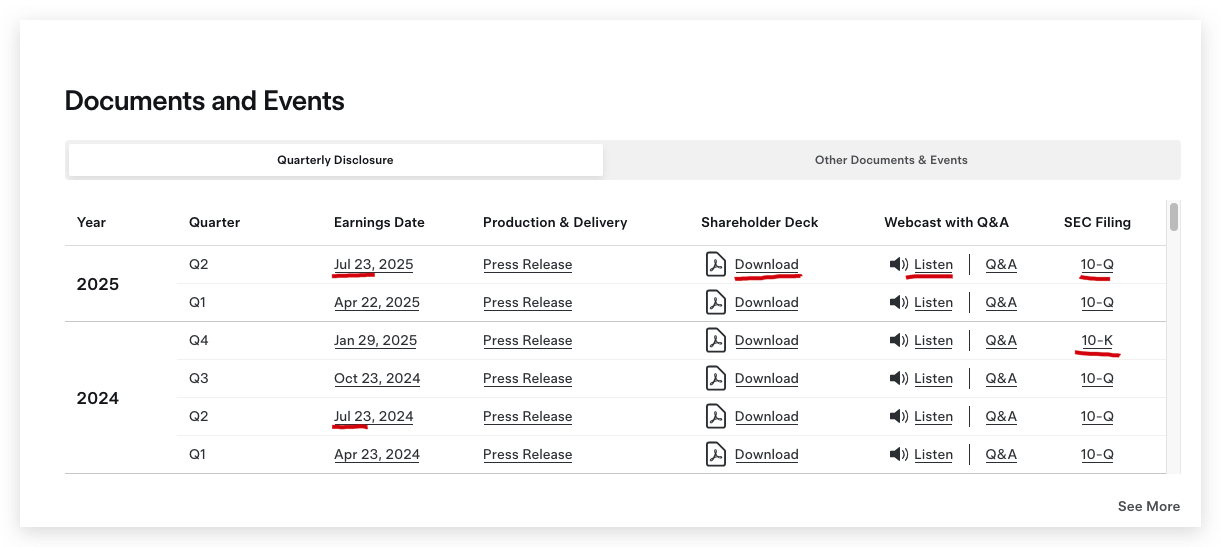
Task: Click the Shareholder Deck column header
Action: pos(759,223)
